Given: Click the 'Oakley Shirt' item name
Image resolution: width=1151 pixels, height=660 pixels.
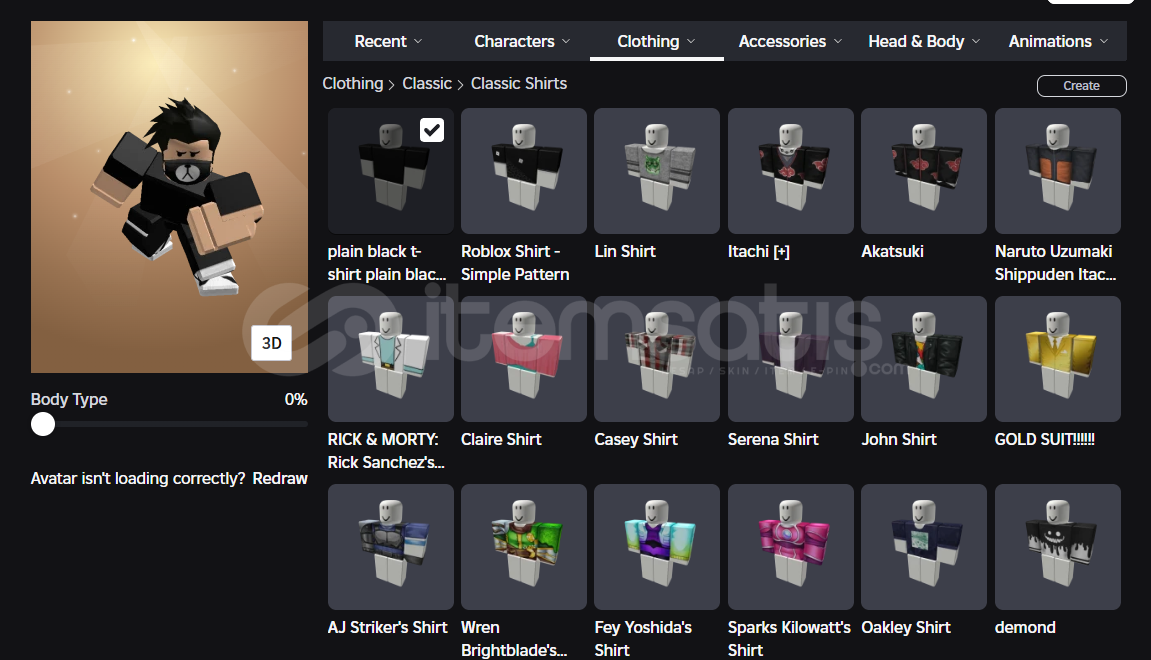Looking at the screenshot, I should (906, 628).
